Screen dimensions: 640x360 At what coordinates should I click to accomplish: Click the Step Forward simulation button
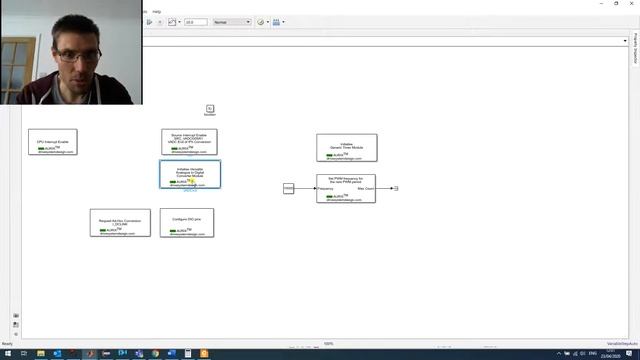click(149, 22)
